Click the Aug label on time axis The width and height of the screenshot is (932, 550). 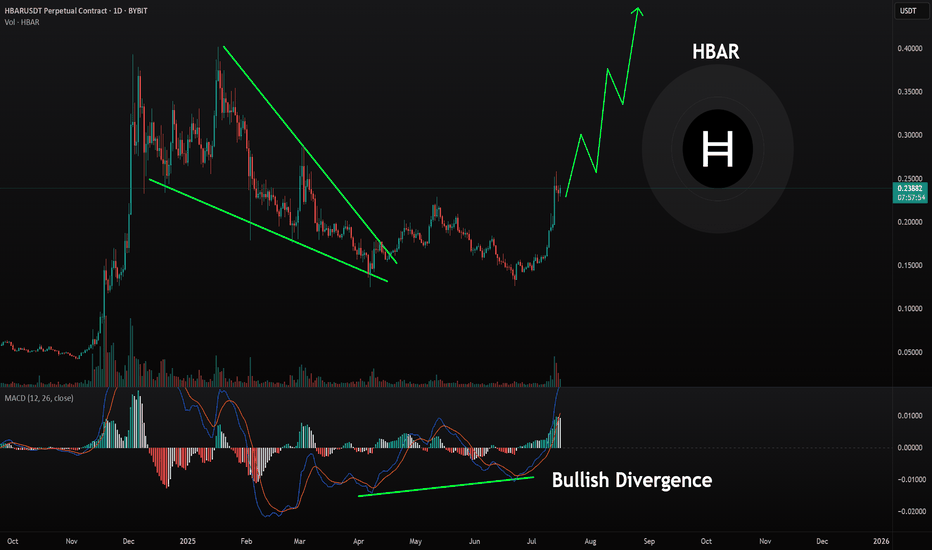(590, 541)
